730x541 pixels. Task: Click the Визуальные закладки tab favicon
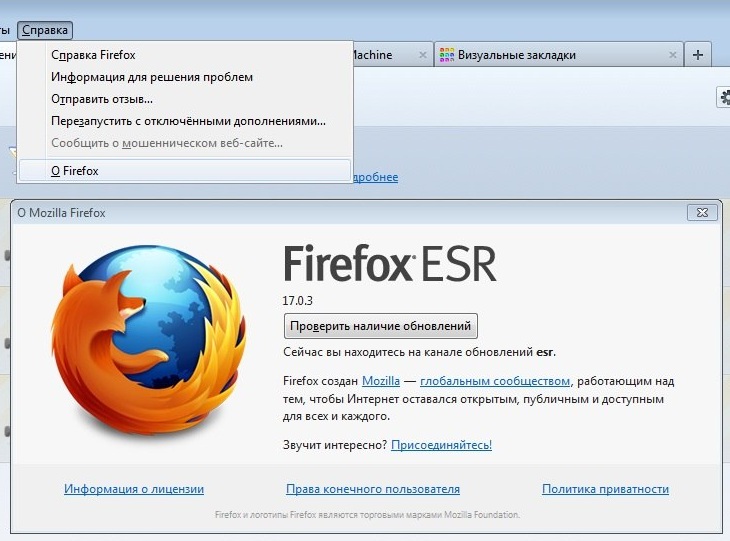click(446, 55)
